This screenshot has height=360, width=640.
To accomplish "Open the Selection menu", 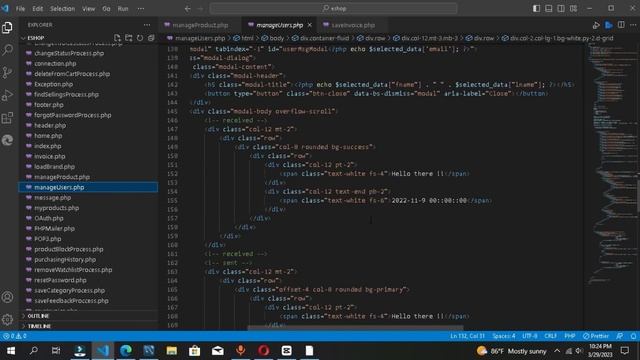I will tap(62, 9).
